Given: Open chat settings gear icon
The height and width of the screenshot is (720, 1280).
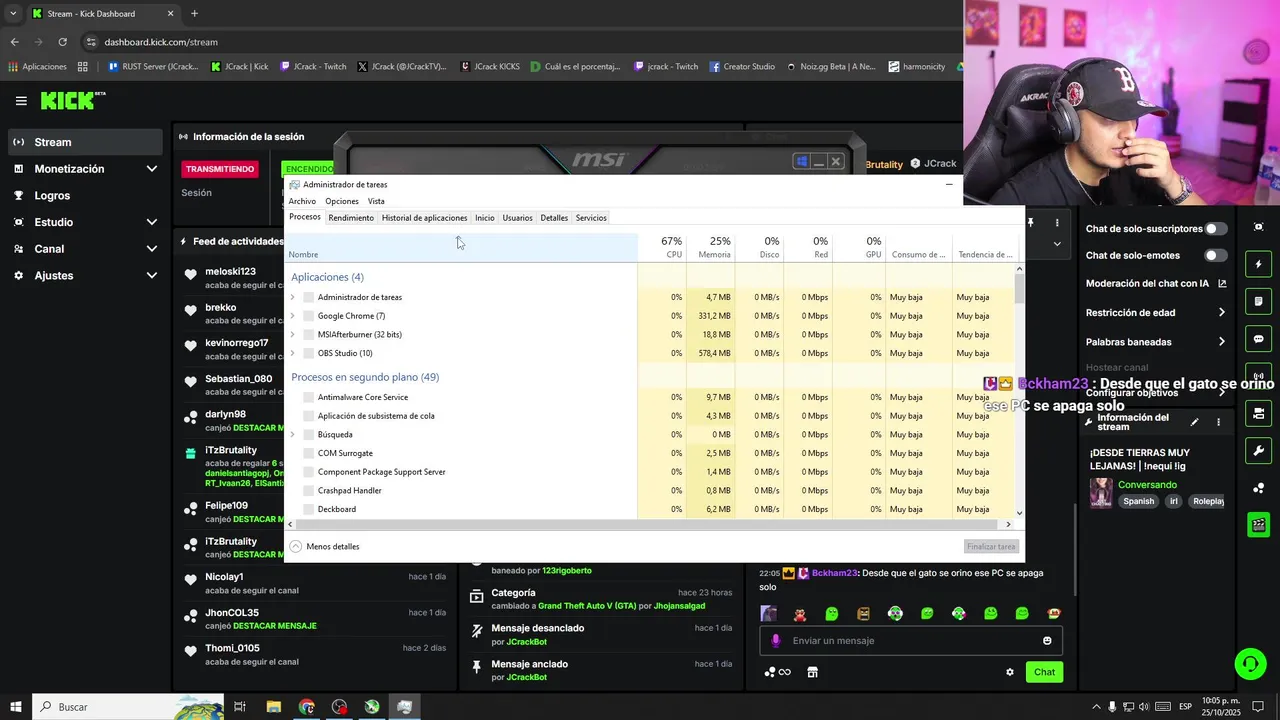Looking at the screenshot, I should point(1010,672).
